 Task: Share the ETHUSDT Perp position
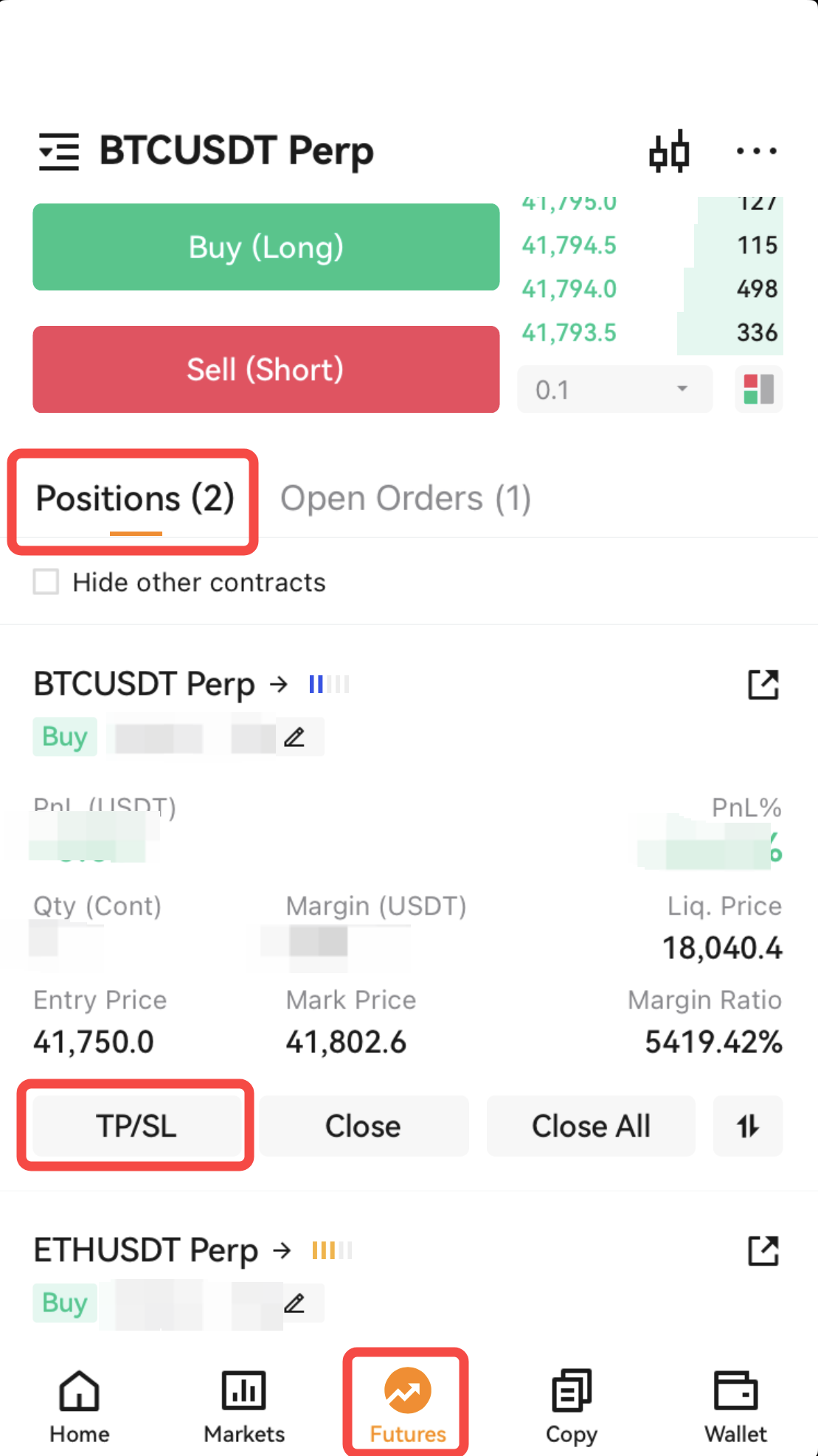(x=763, y=1250)
